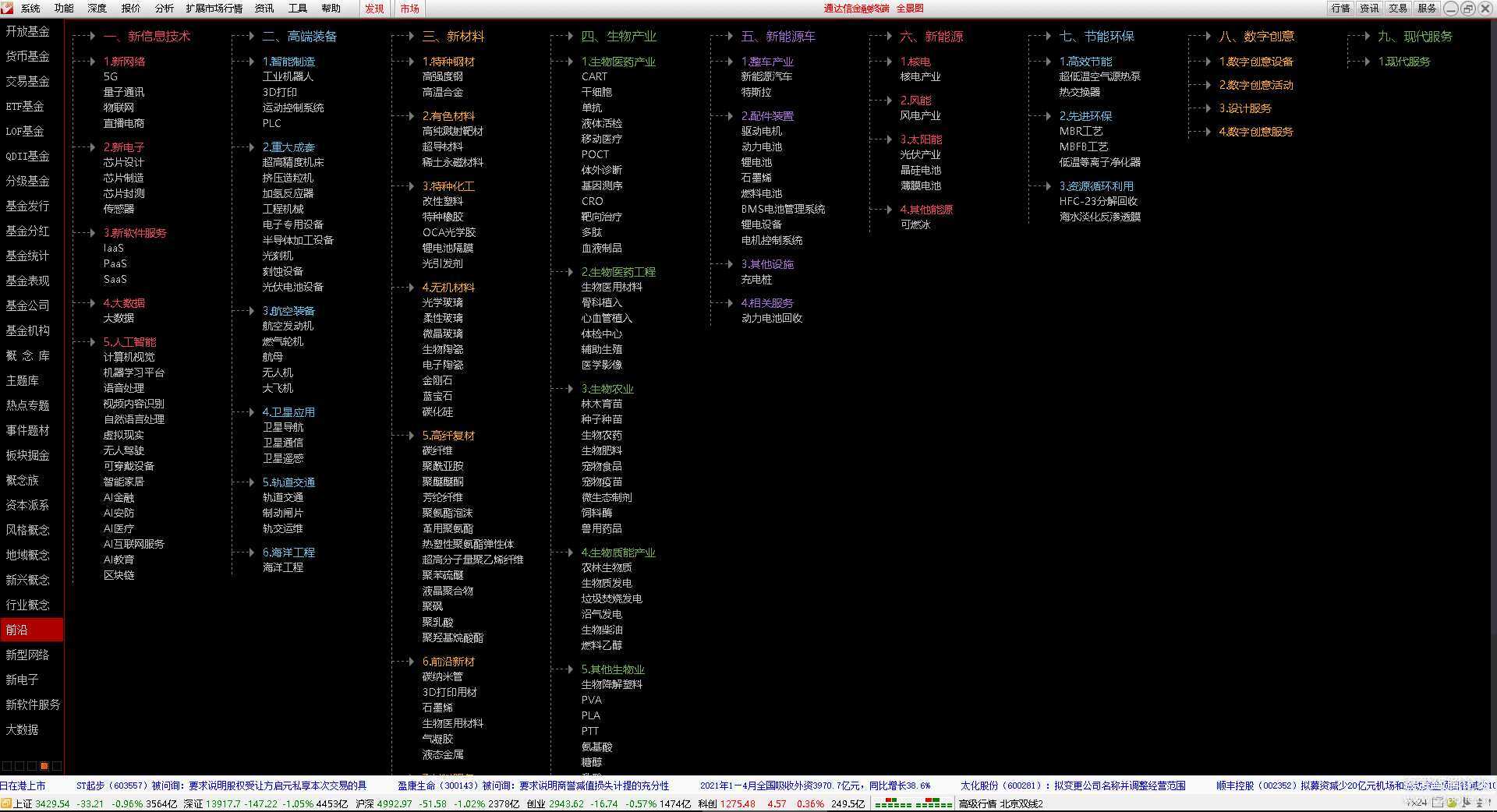Select 开放基金 in the left sidebar
This screenshot has width=1497, height=812.
click(x=27, y=31)
